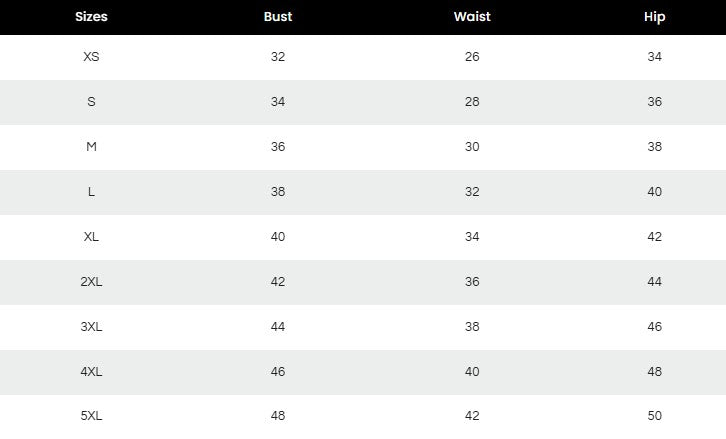This screenshot has height=439, width=726.
Task: Click the Sizes column header
Action: (x=91, y=17)
